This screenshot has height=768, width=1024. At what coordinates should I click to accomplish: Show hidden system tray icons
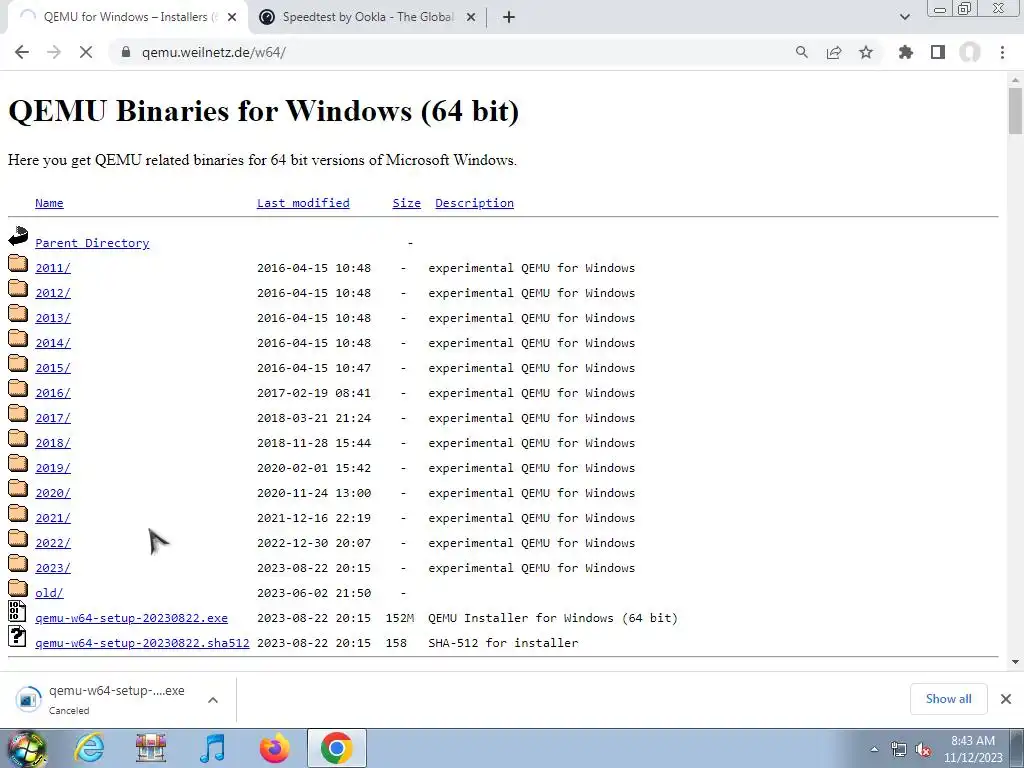point(874,749)
